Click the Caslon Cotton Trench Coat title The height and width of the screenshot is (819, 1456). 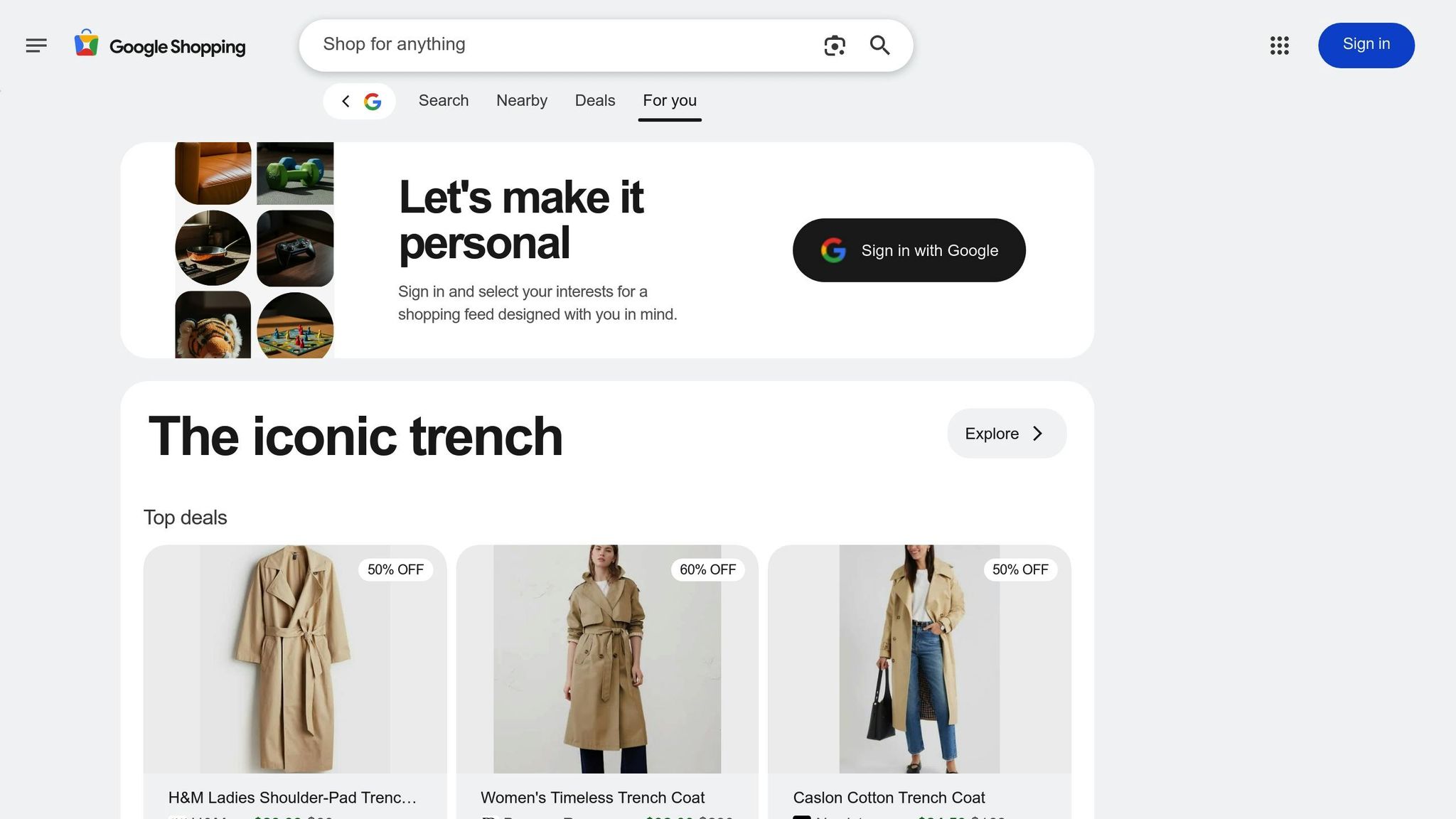pyautogui.click(x=889, y=798)
